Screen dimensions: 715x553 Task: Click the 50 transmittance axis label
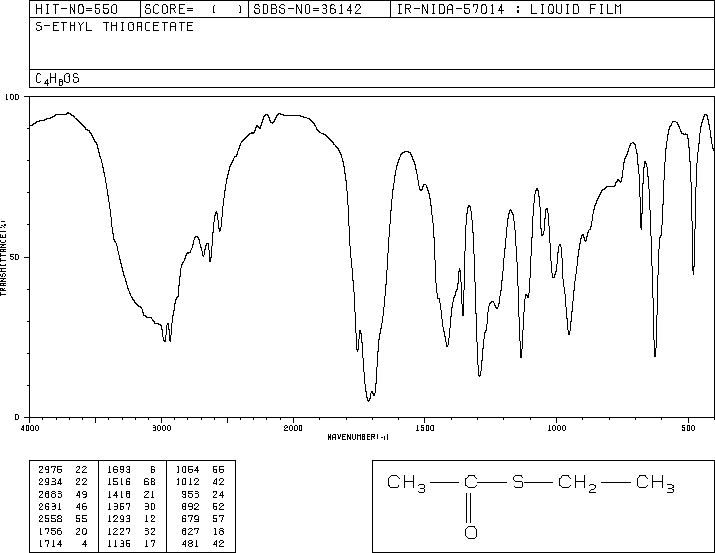pos(15,257)
